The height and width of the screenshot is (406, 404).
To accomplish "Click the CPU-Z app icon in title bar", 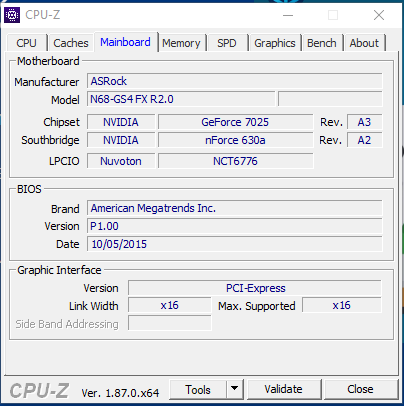I will coord(12,15).
